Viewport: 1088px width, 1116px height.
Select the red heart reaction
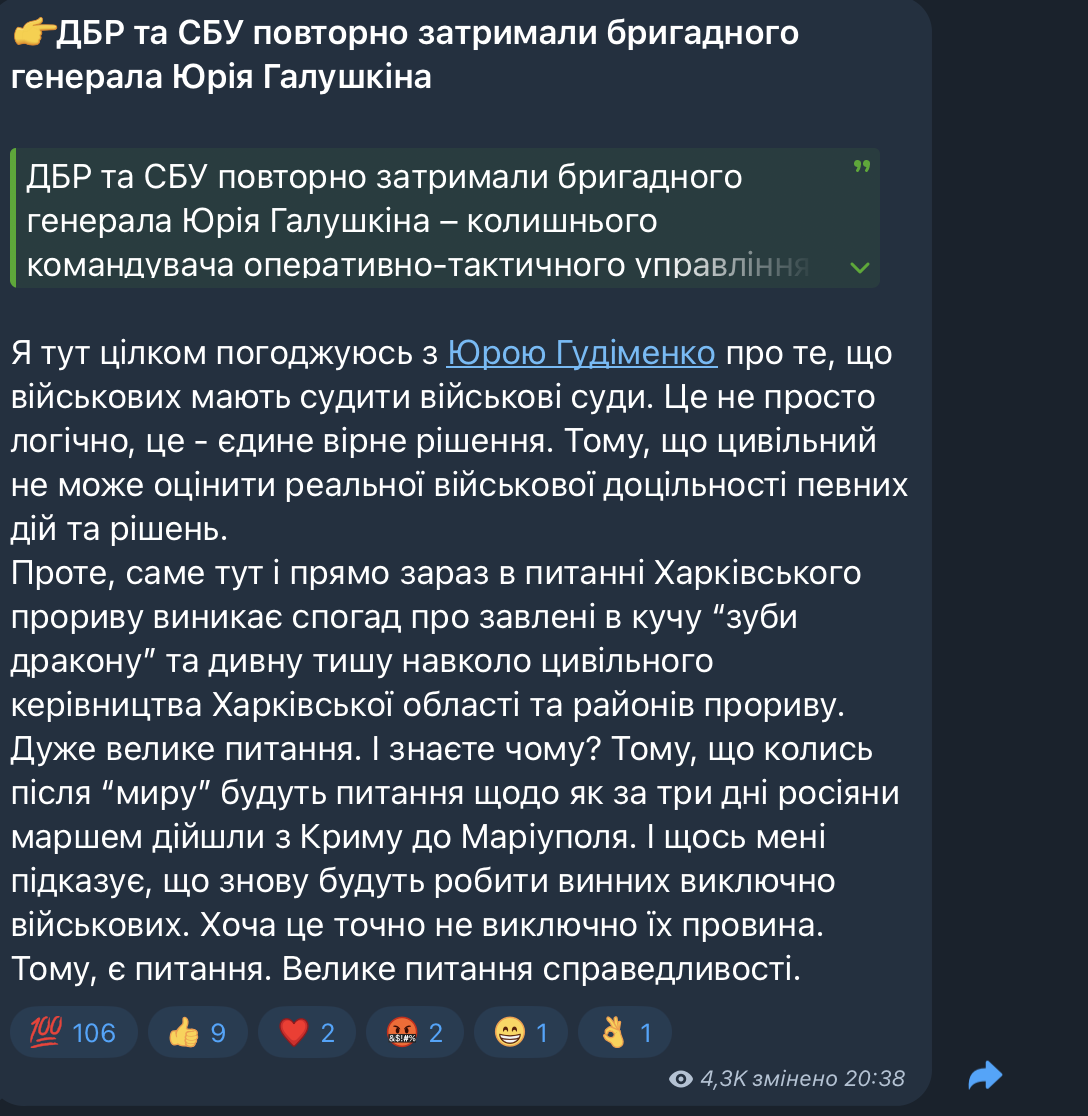pyautogui.click(x=307, y=1032)
